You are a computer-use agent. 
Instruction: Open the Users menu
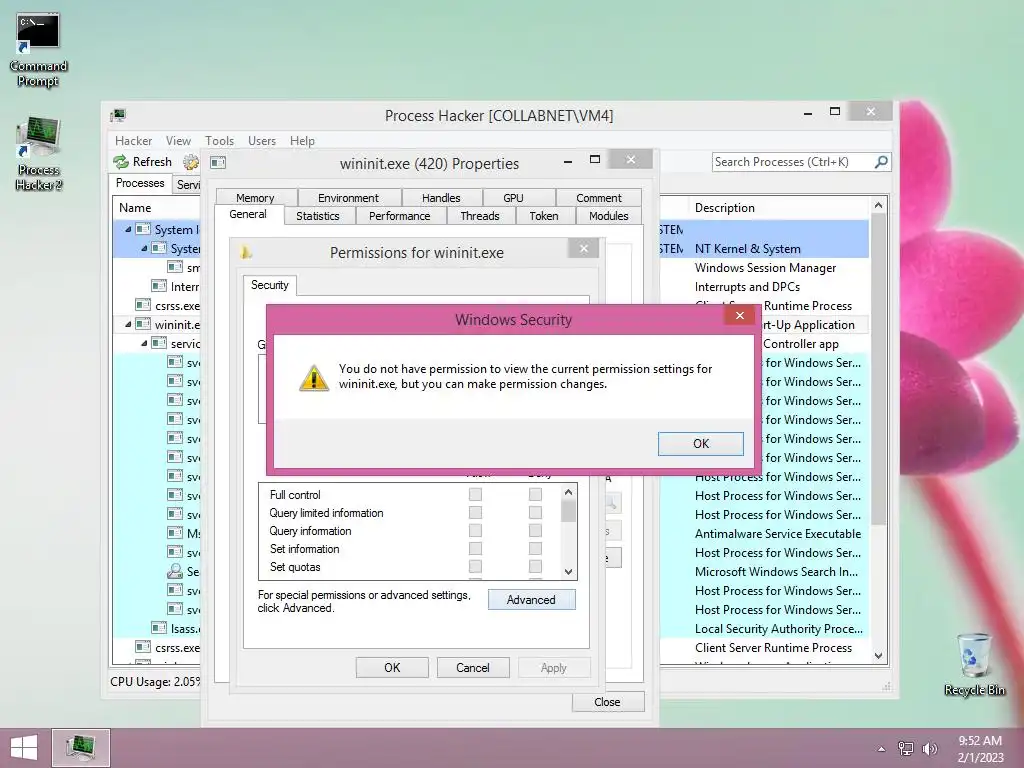(x=262, y=140)
